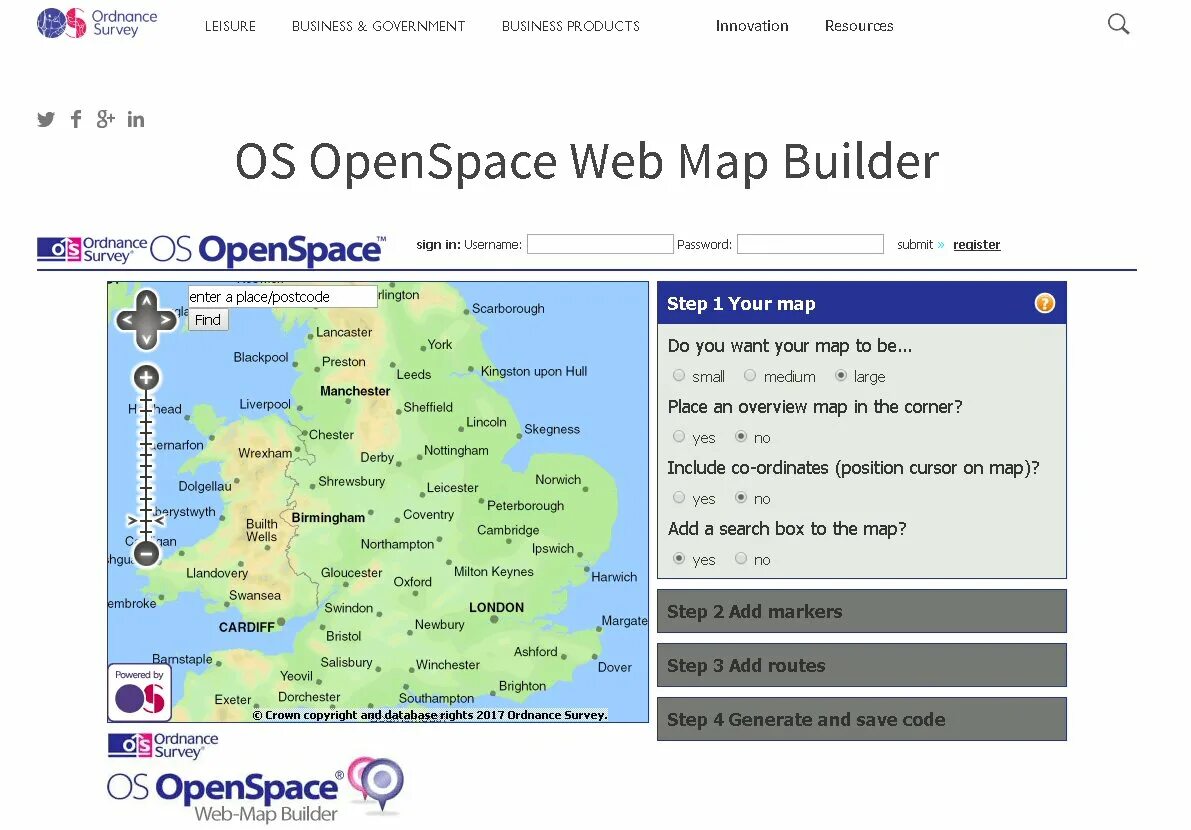Open the register link
The image size is (1191, 830).
pyautogui.click(x=977, y=245)
